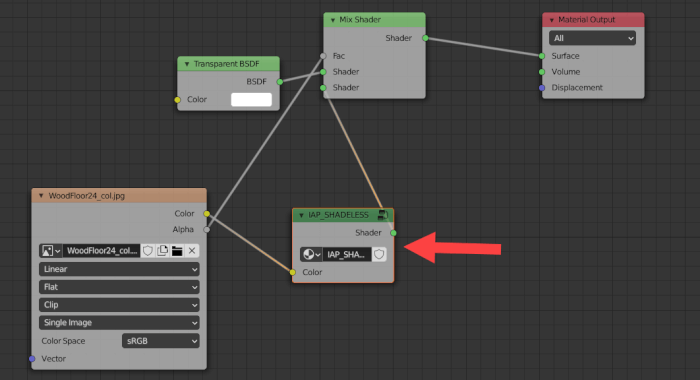Unlink the WoodFloor24 image with X icon
Image resolution: width=700 pixels, height=380 pixels.
[192, 251]
